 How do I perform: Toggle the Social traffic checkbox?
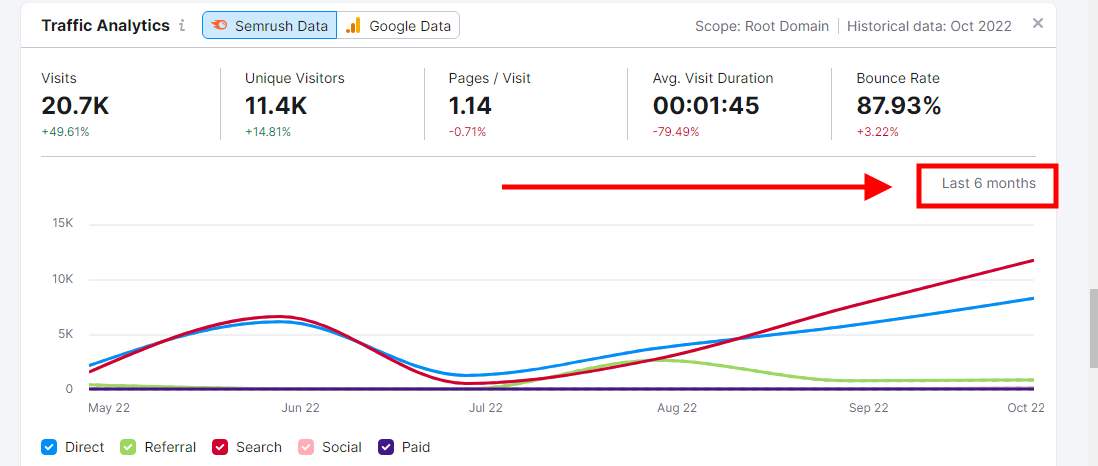(x=306, y=447)
